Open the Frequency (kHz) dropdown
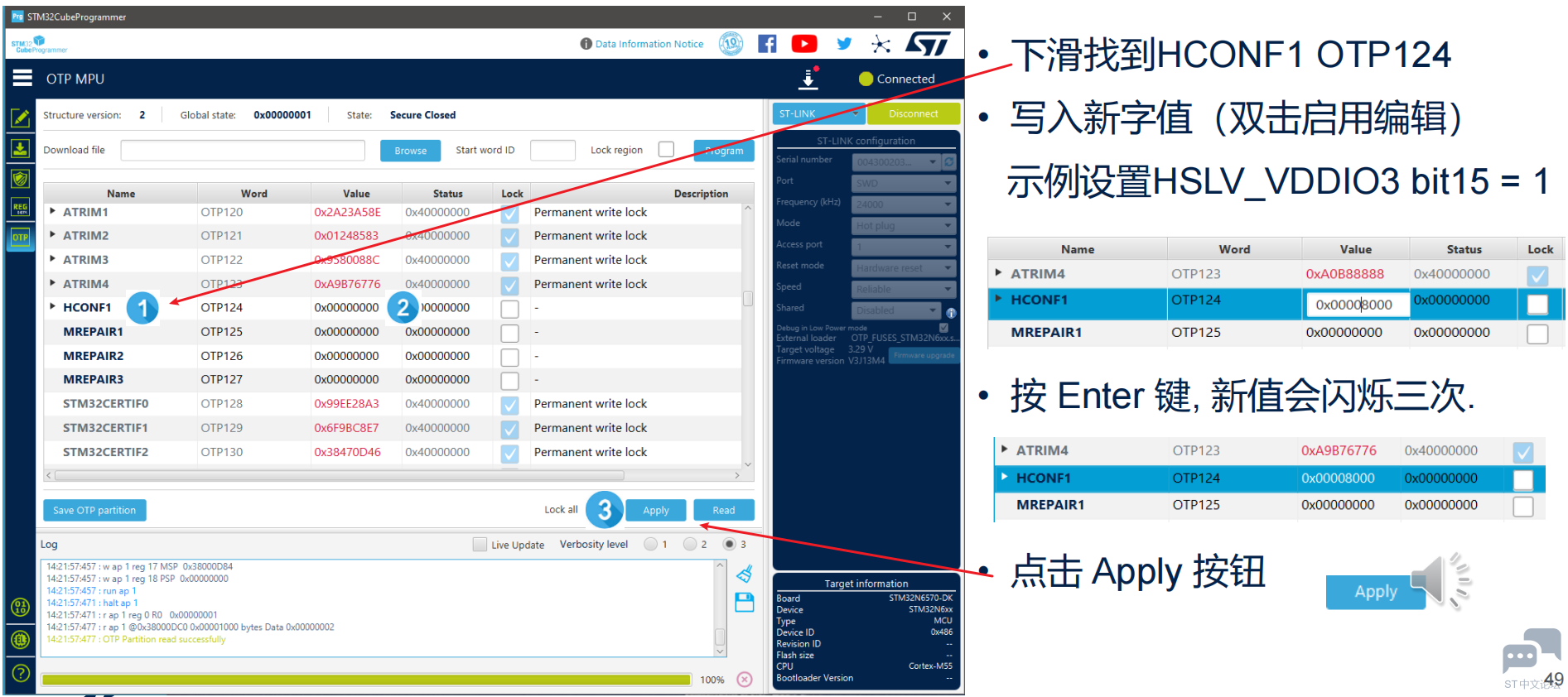1568x697 pixels. [904, 204]
